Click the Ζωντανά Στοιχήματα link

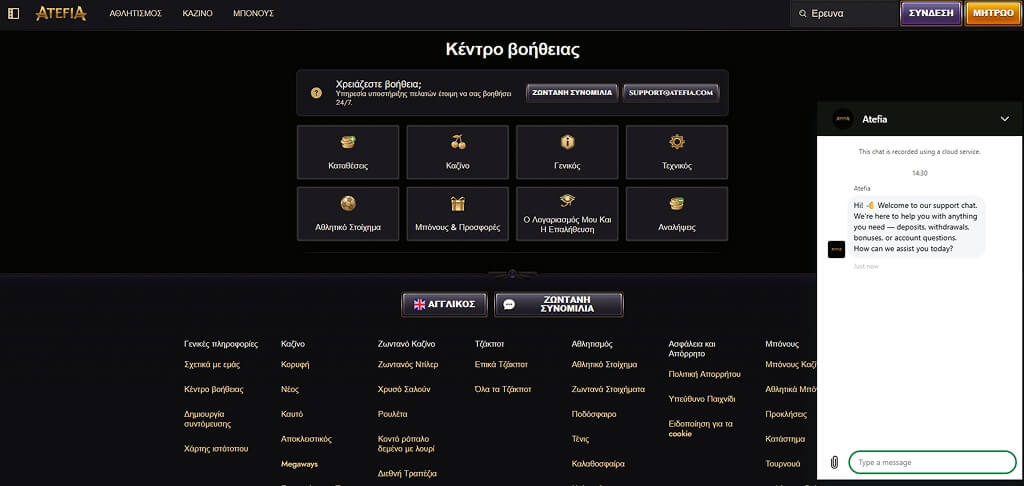point(608,389)
